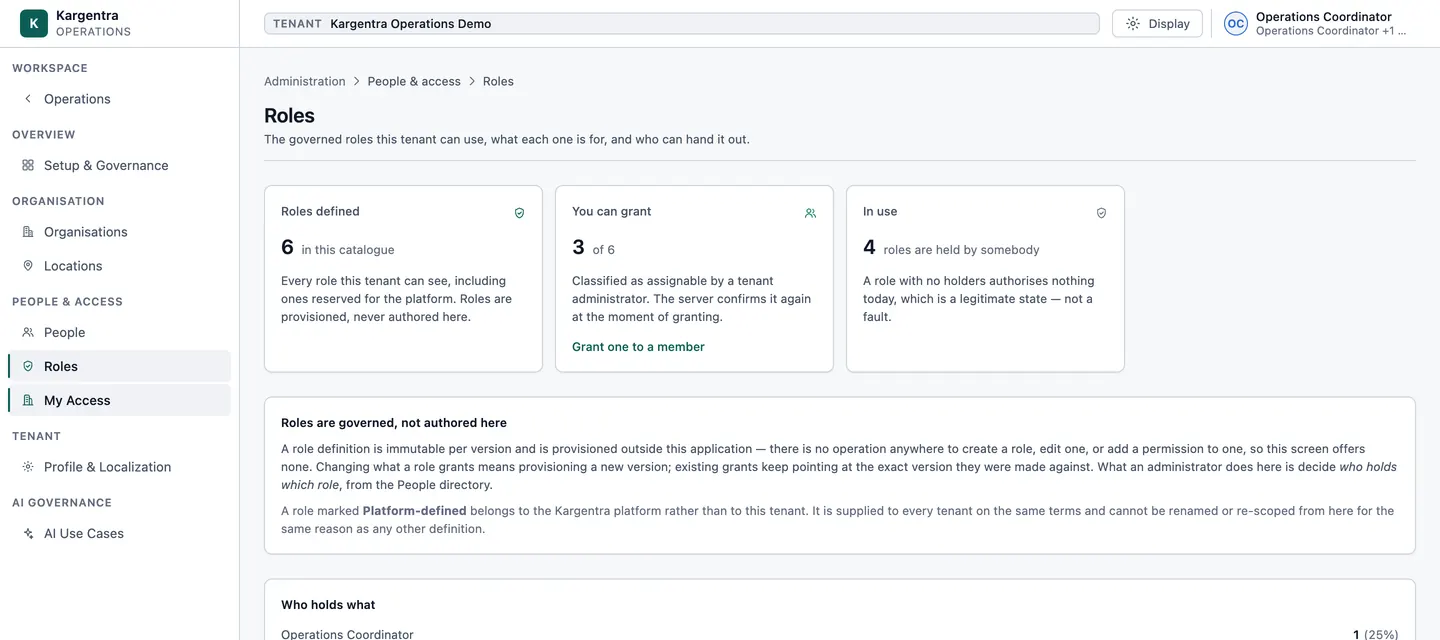
Task: Open the Tenant Kargentra Operations Demo selector
Action: (x=681, y=24)
